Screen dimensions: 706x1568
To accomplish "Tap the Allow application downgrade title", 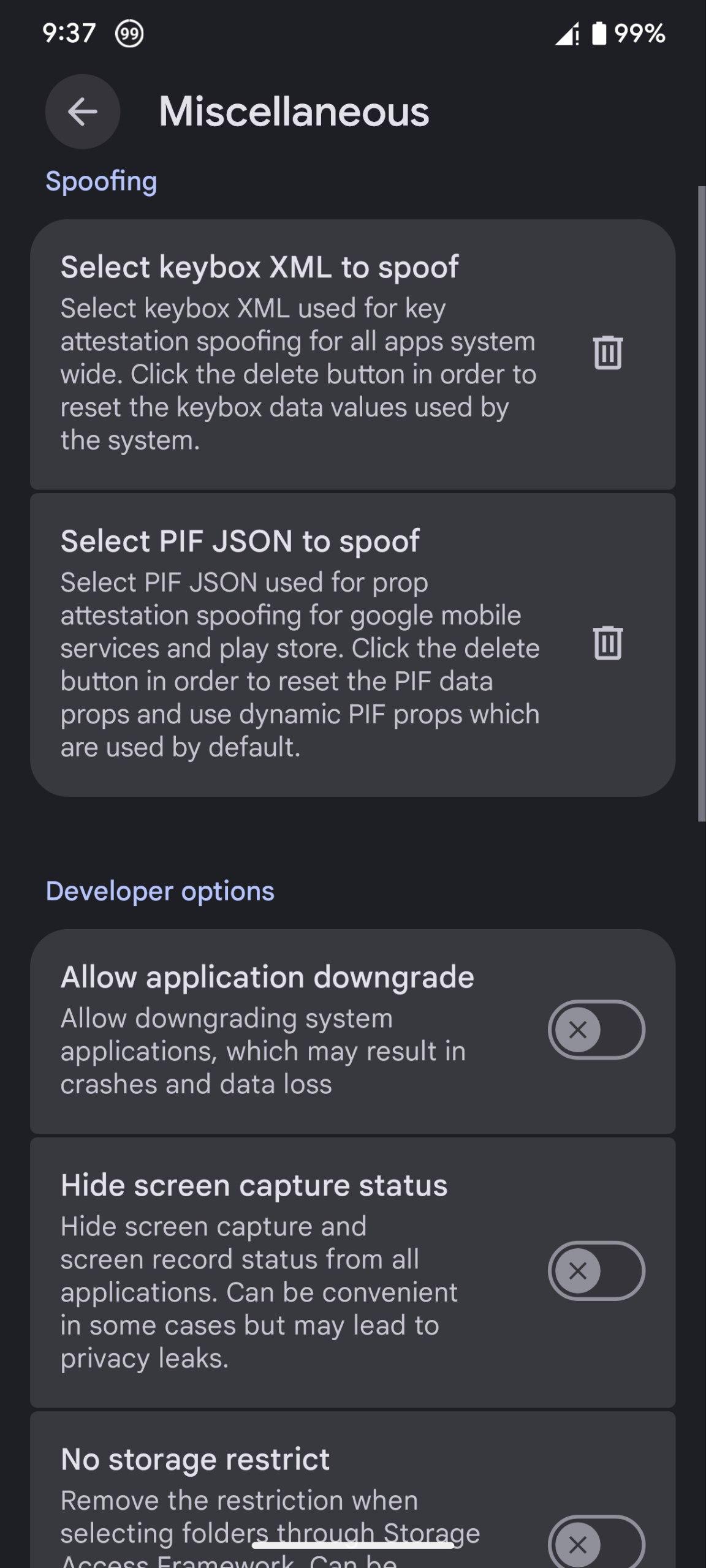I will pyautogui.click(x=267, y=977).
